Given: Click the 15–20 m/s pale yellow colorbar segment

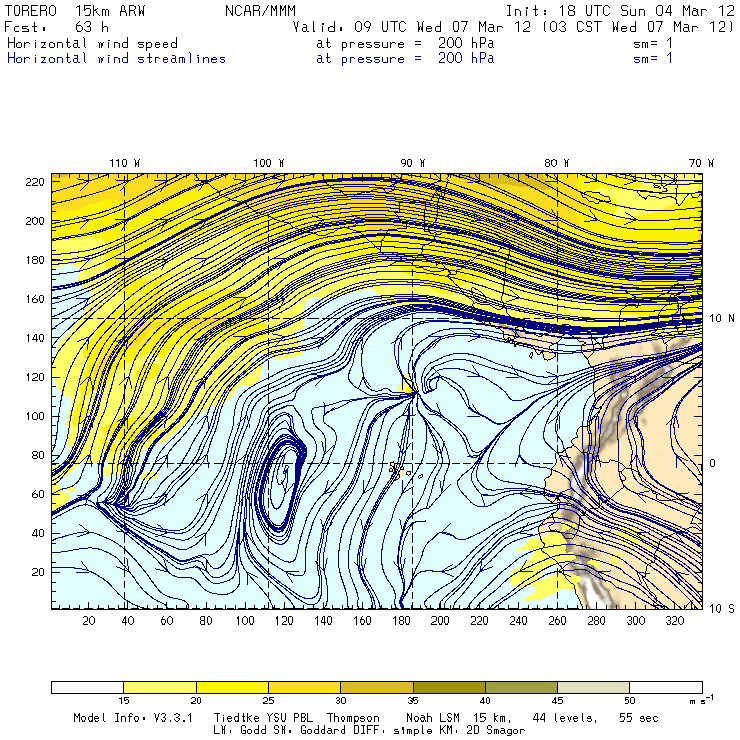Looking at the screenshot, I should pos(160,687).
